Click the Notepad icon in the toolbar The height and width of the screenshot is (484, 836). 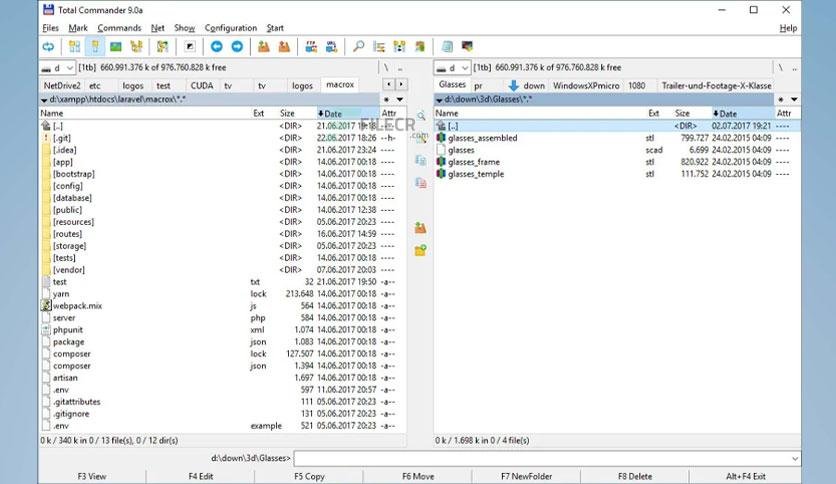[x=447, y=47]
